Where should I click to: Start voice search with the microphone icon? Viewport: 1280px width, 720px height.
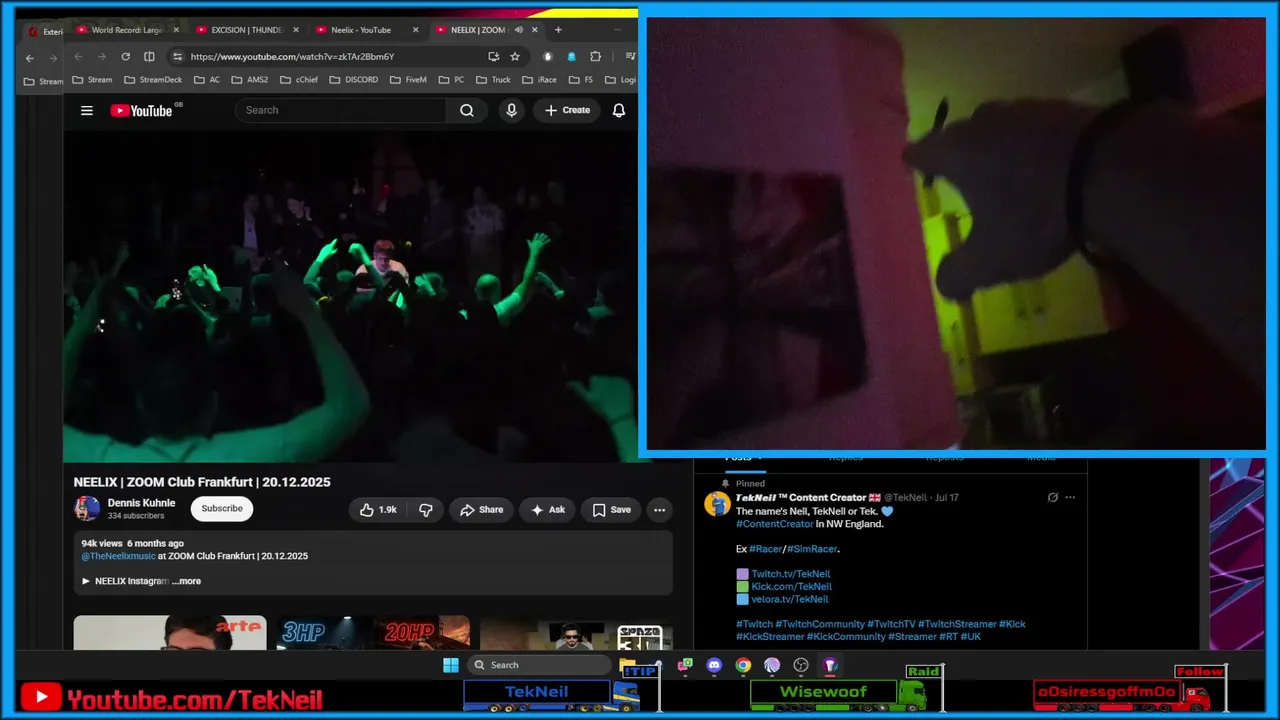(x=511, y=110)
